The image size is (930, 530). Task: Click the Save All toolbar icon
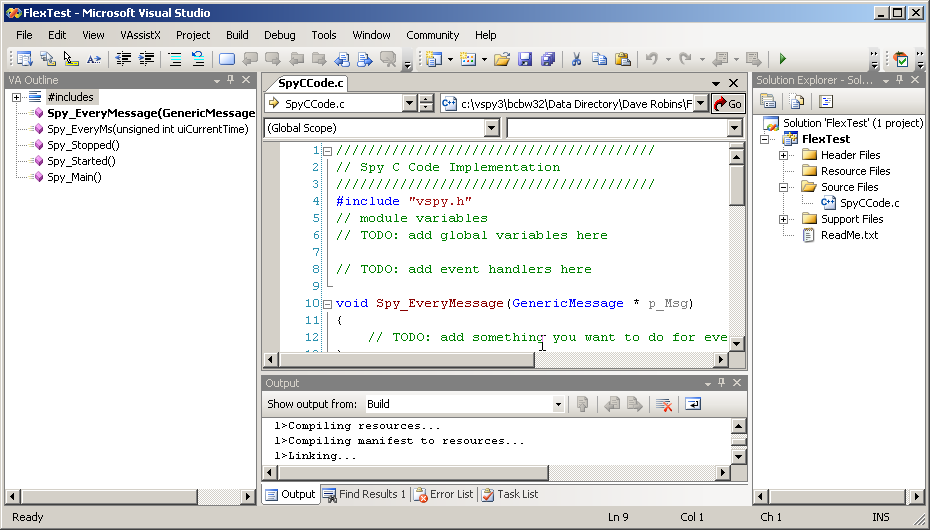pyautogui.click(x=547, y=59)
